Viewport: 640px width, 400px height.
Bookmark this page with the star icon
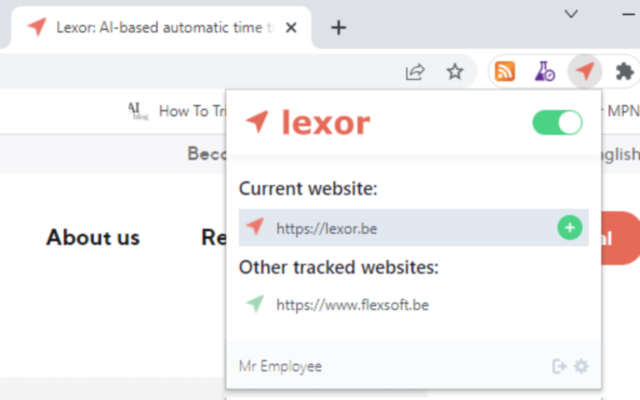(455, 72)
